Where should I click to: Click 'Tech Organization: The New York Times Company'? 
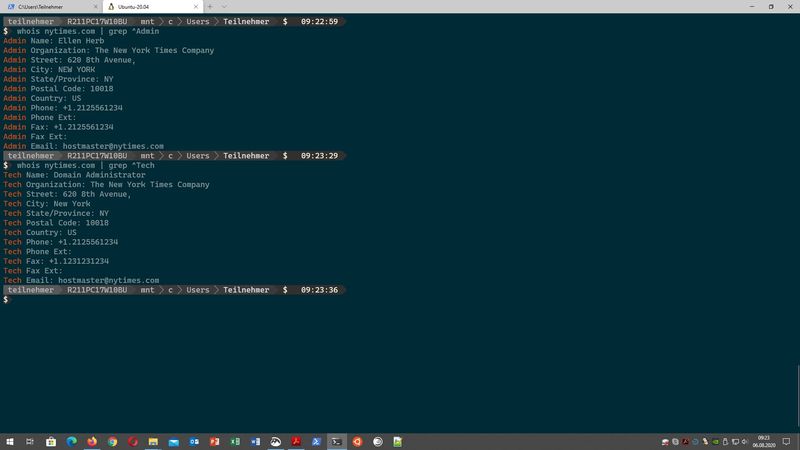tap(106, 185)
